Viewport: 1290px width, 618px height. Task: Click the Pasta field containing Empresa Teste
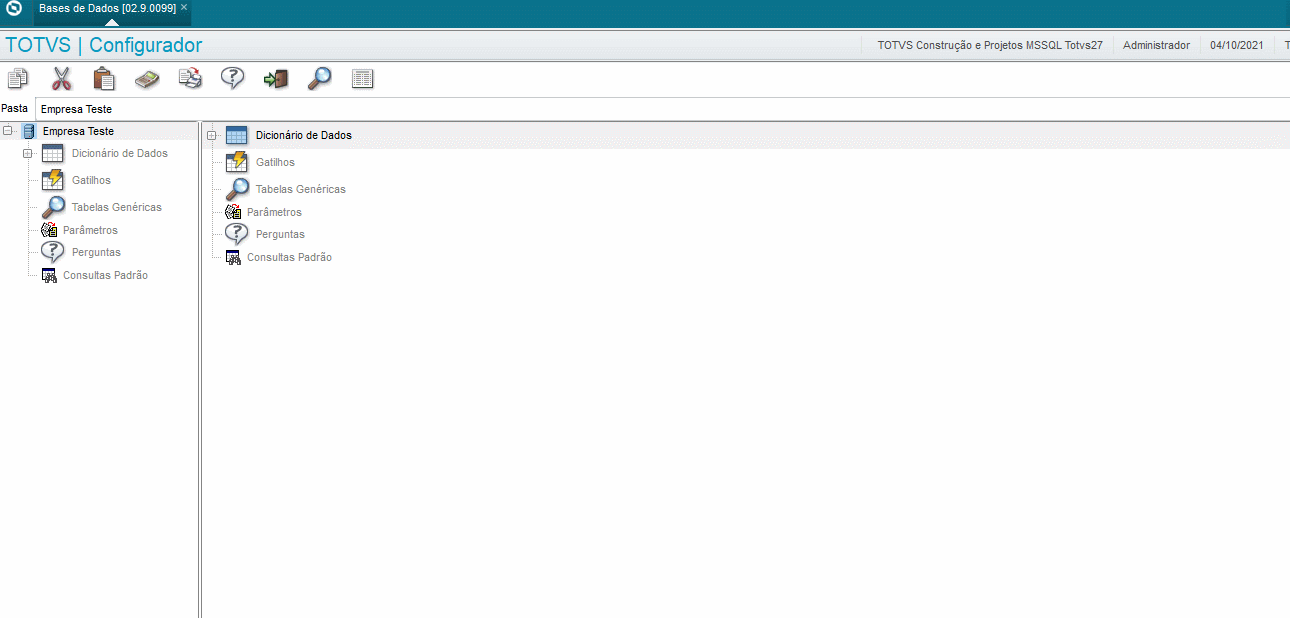pyautogui.click(x=660, y=109)
